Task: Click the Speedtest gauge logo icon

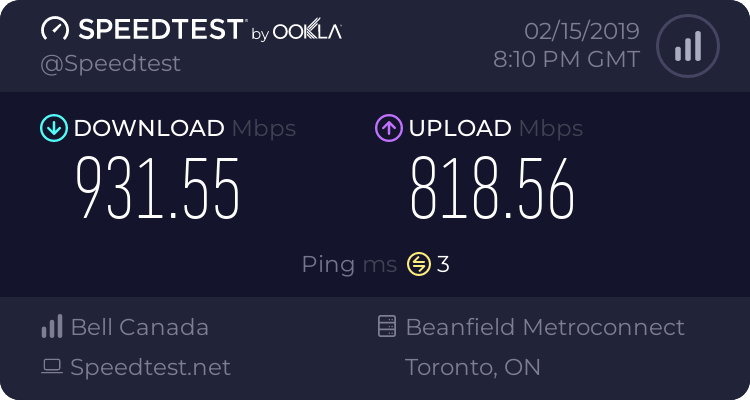Action: tap(55, 30)
